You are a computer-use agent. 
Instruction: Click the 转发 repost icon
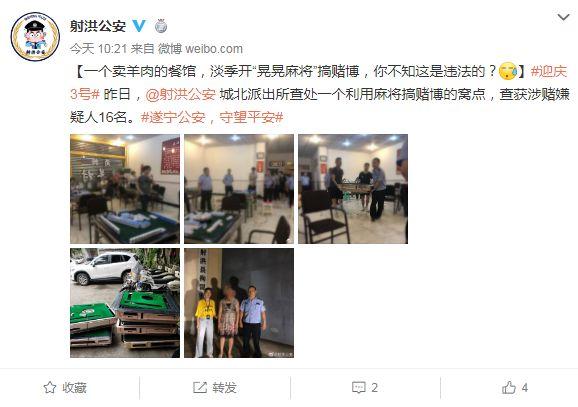pyautogui.click(x=200, y=387)
